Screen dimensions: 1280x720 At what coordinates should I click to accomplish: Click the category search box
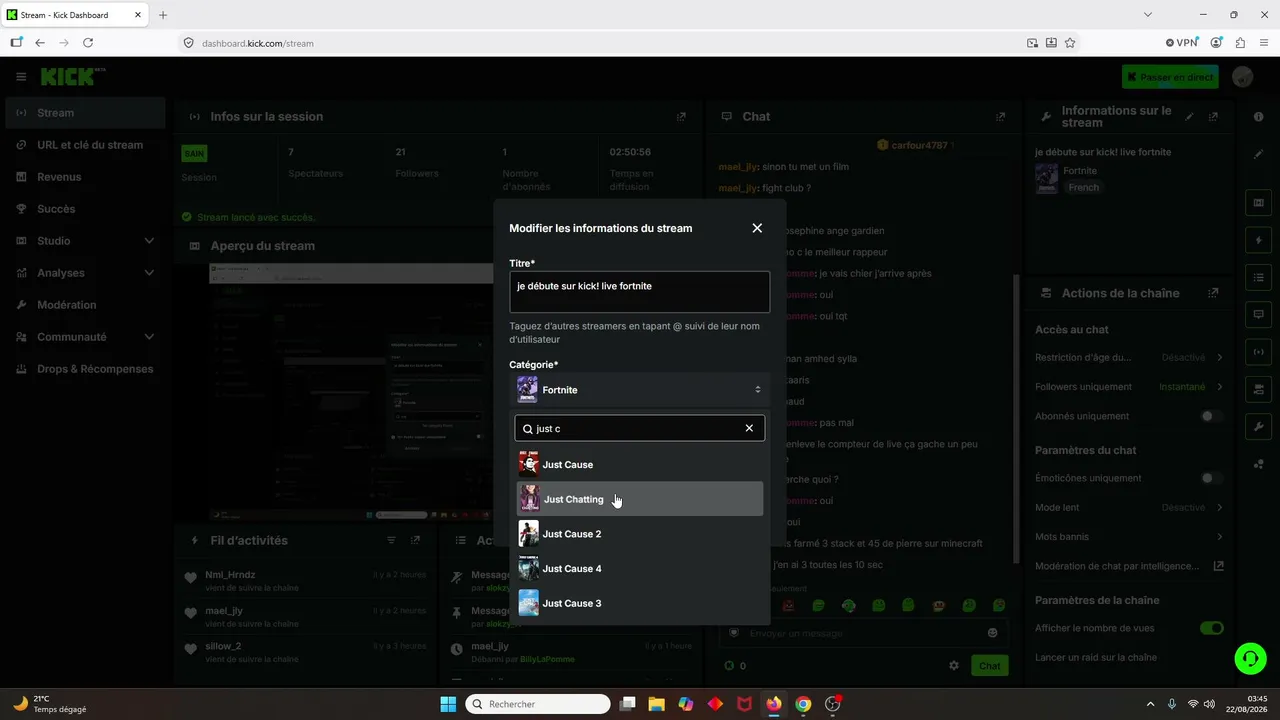click(x=640, y=428)
